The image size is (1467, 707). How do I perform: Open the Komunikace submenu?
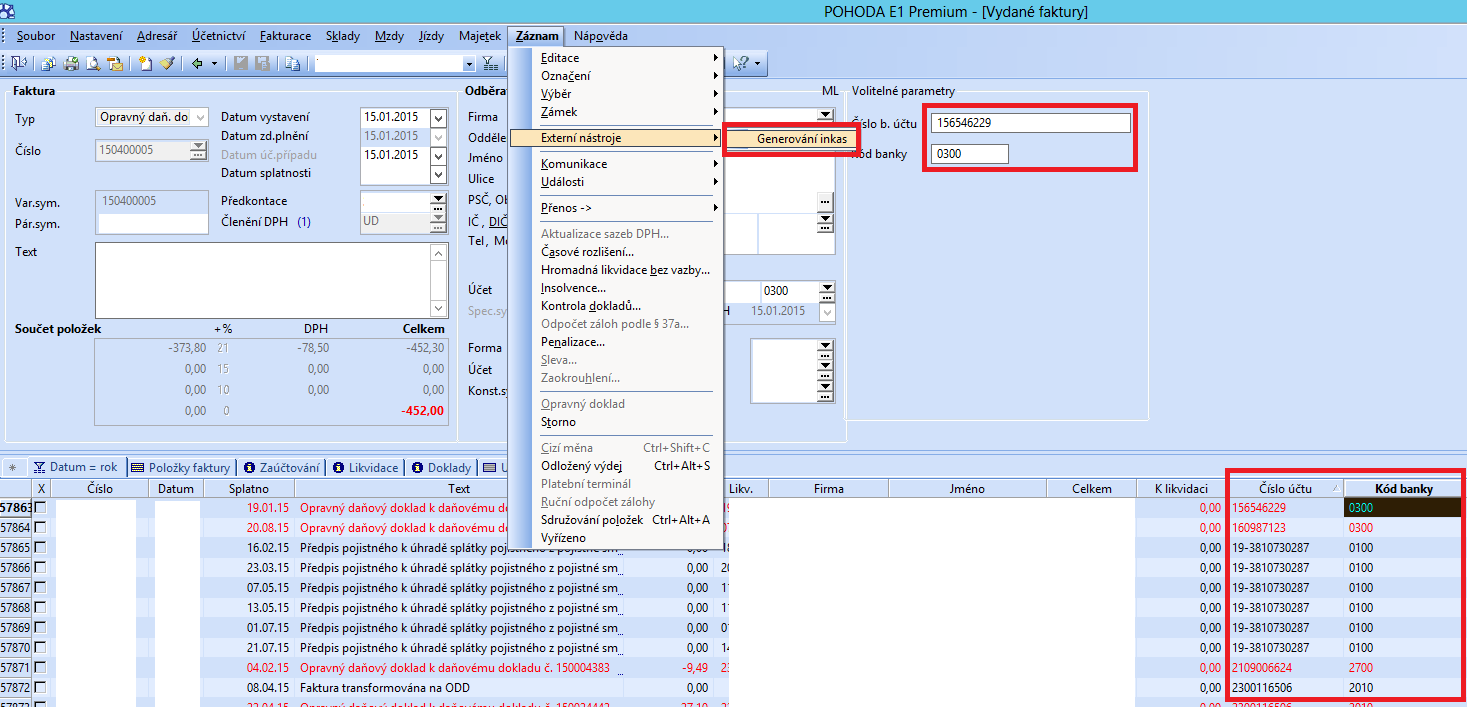(616, 164)
